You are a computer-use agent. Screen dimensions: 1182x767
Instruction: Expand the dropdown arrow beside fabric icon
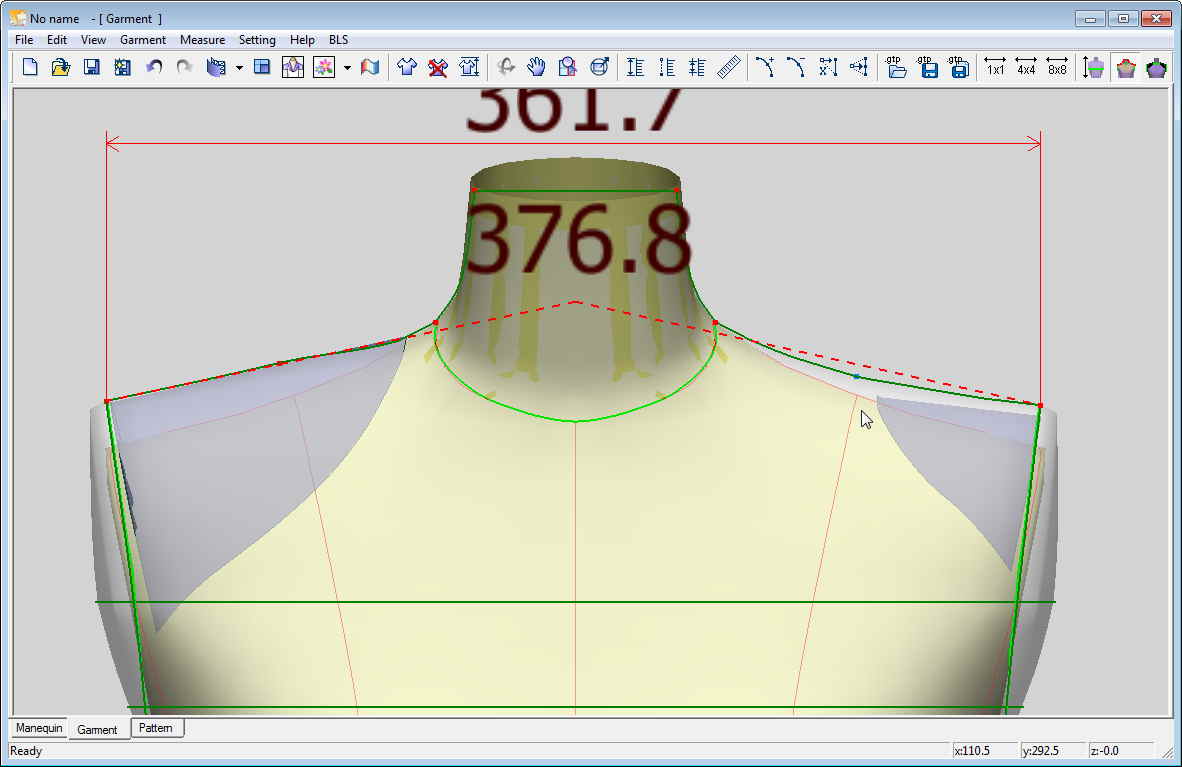(x=239, y=68)
